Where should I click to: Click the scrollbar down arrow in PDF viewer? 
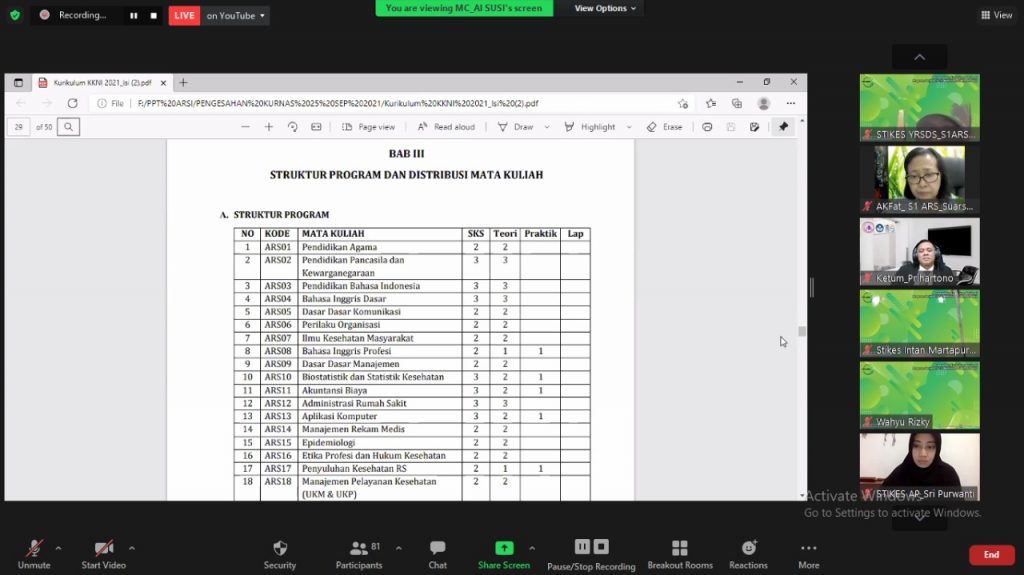802,496
